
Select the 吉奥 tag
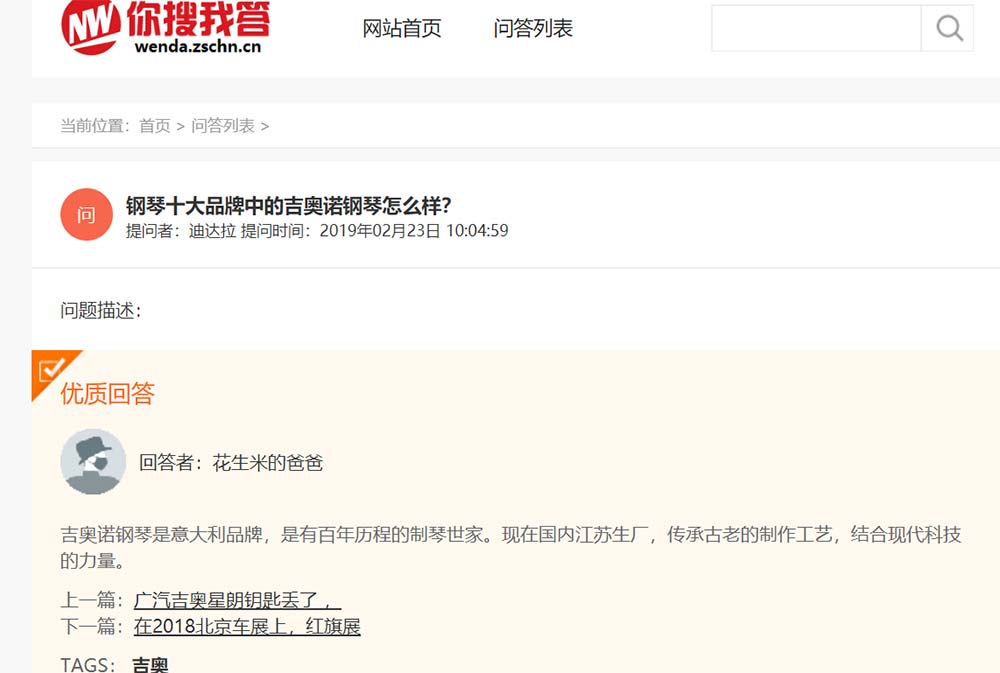(x=150, y=664)
